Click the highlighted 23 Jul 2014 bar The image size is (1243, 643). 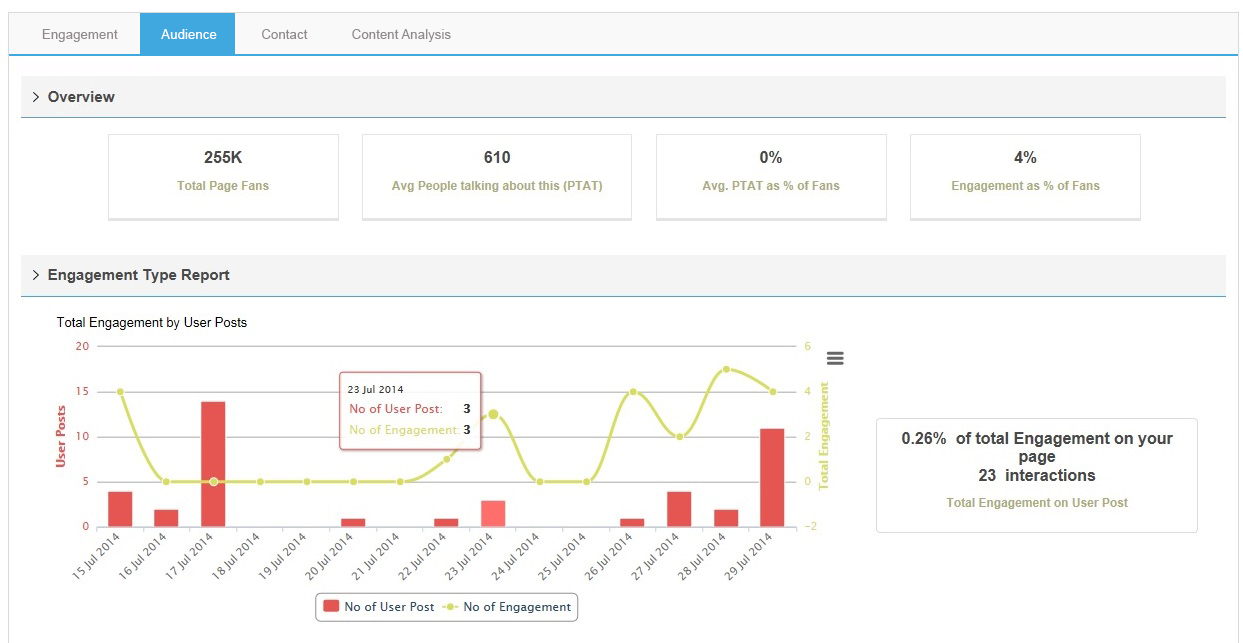493,513
